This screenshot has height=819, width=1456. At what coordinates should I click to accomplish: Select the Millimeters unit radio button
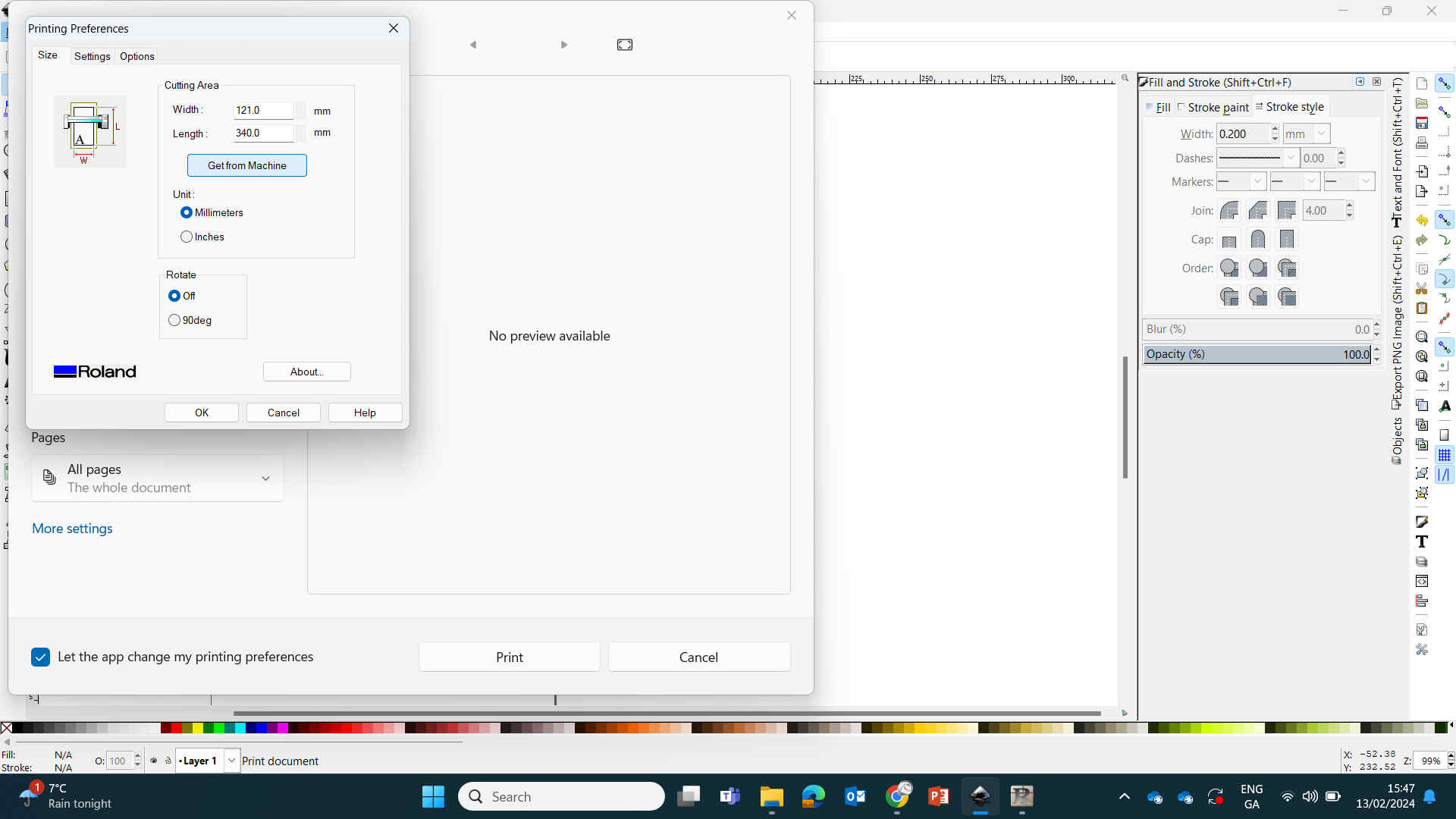187,212
